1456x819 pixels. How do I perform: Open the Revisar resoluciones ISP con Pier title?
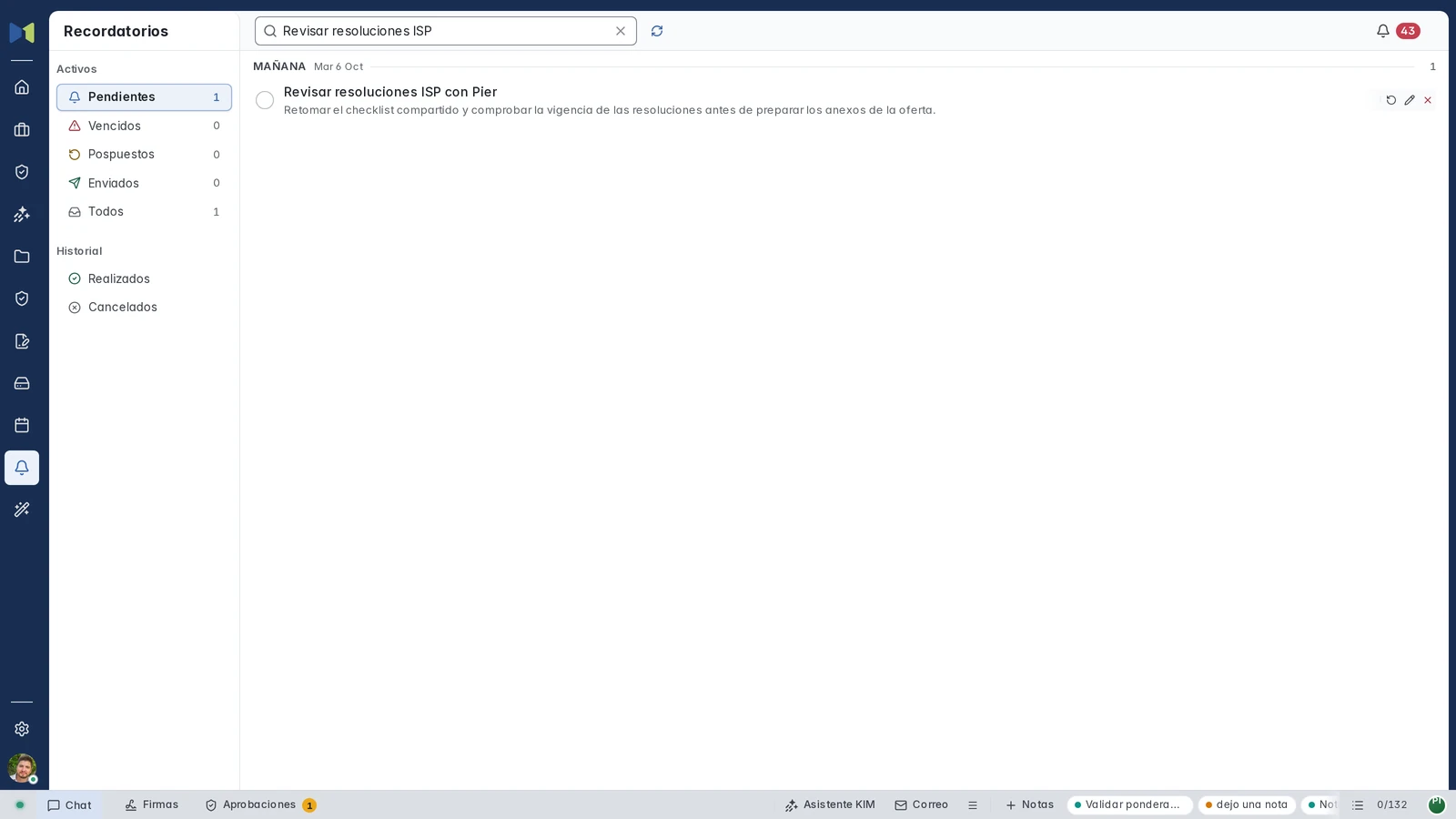390,92
